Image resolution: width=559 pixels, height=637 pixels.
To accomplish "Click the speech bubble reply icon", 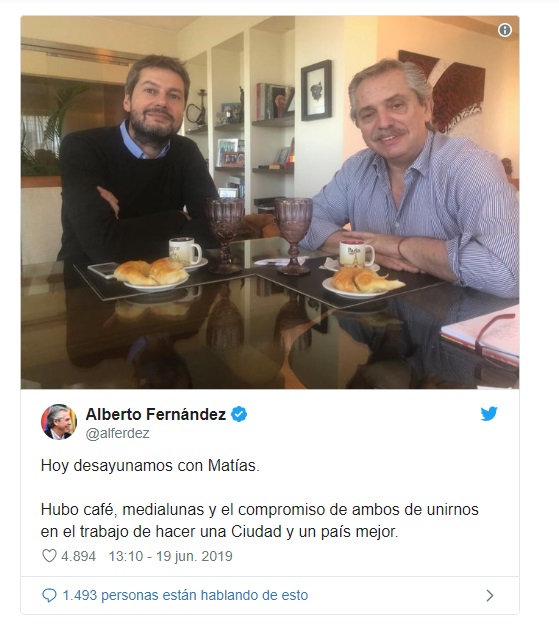I will tap(49, 596).
